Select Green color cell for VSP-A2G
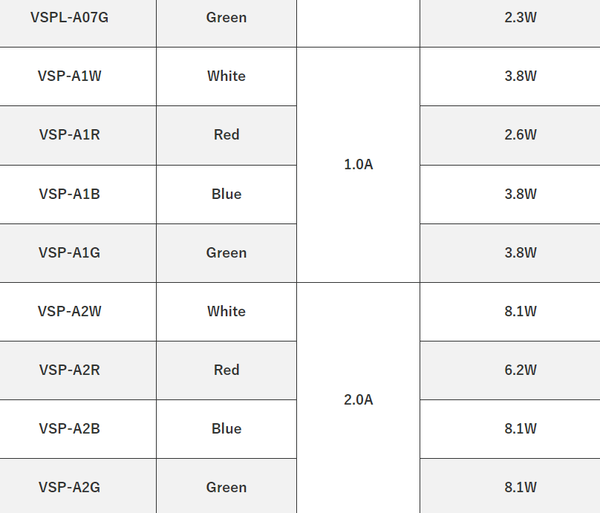This screenshot has width=600, height=513. point(226,487)
